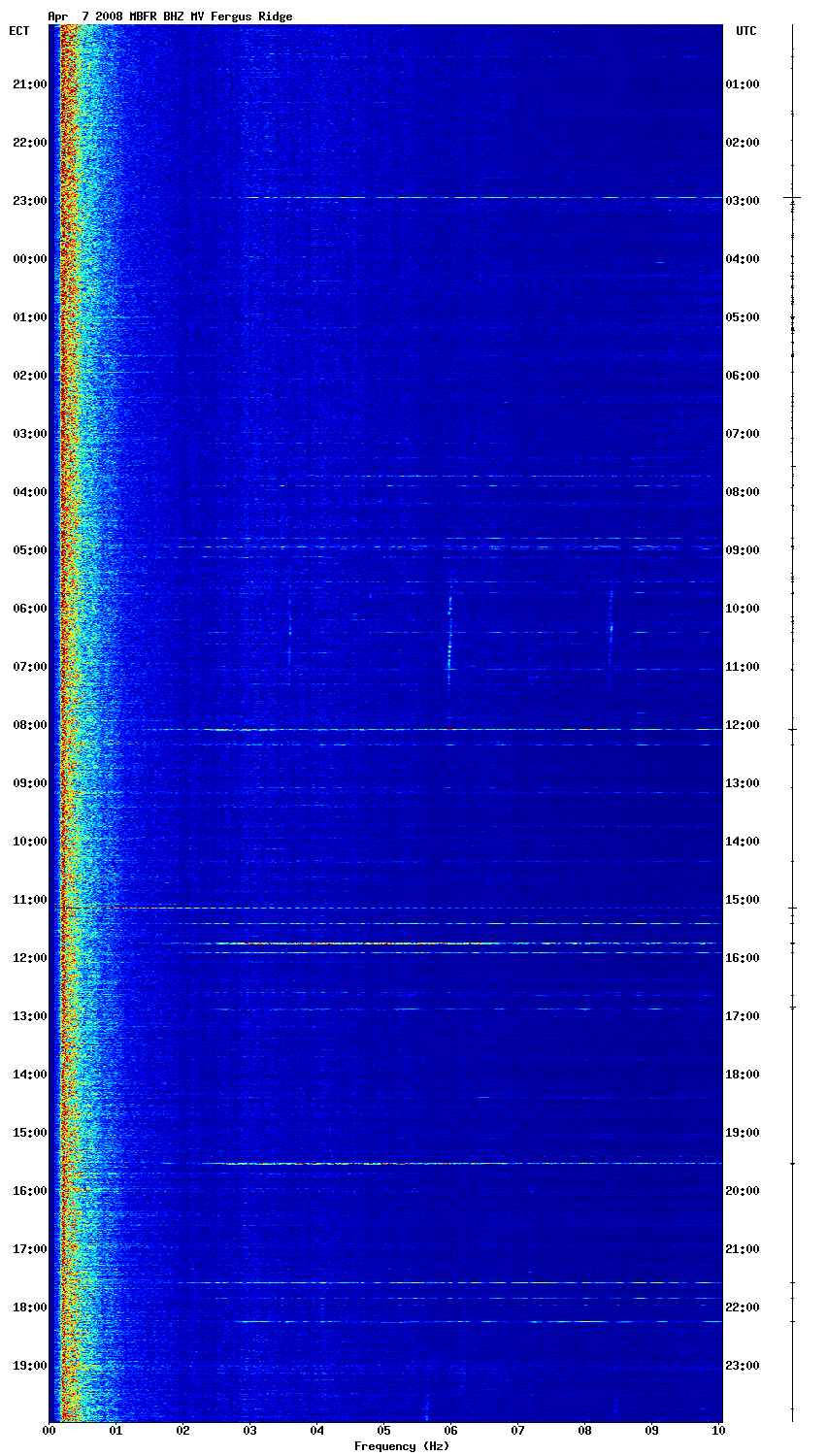
Task: Click the 'Frequency (Hz)' axis label
Action: 402,1446
